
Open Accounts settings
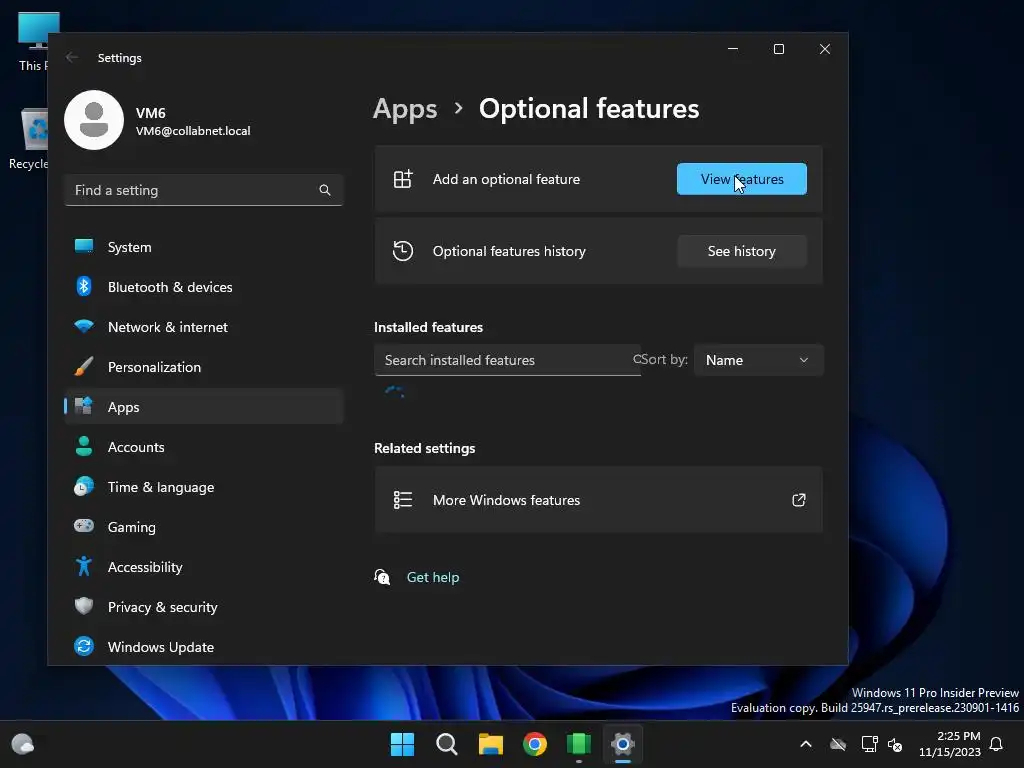coord(203,447)
